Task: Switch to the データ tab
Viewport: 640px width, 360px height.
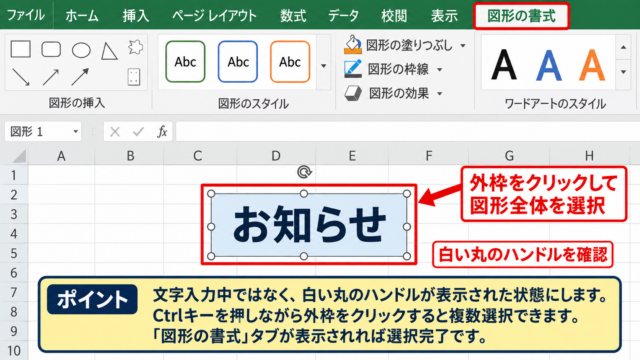Action: pos(343,16)
